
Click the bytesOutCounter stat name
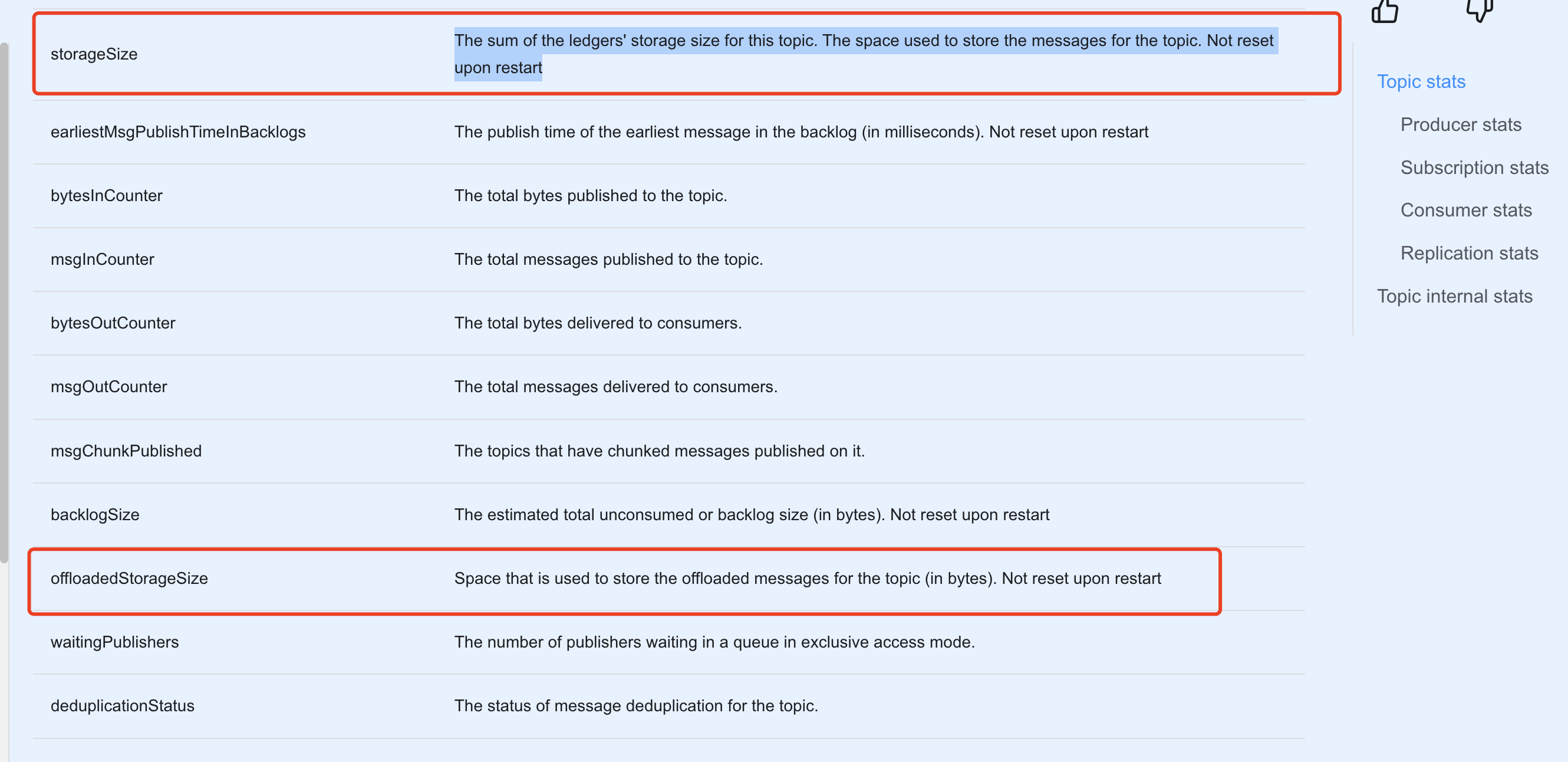coord(113,323)
